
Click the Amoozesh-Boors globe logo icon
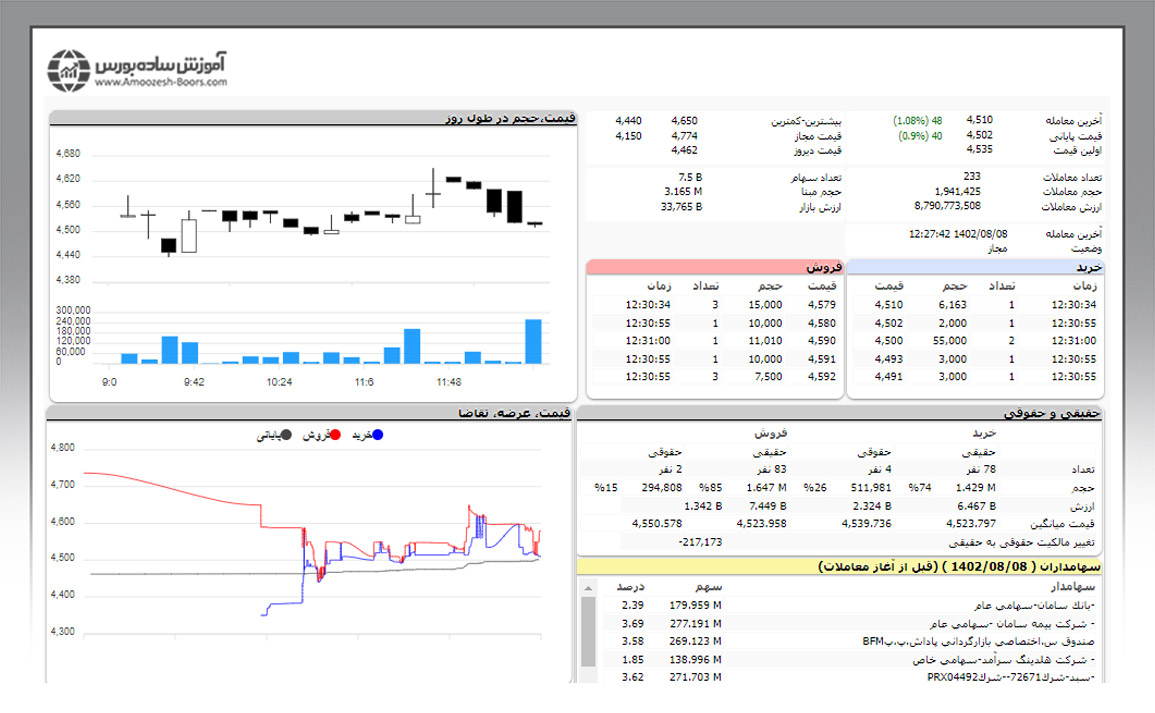[x=70, y=68]
